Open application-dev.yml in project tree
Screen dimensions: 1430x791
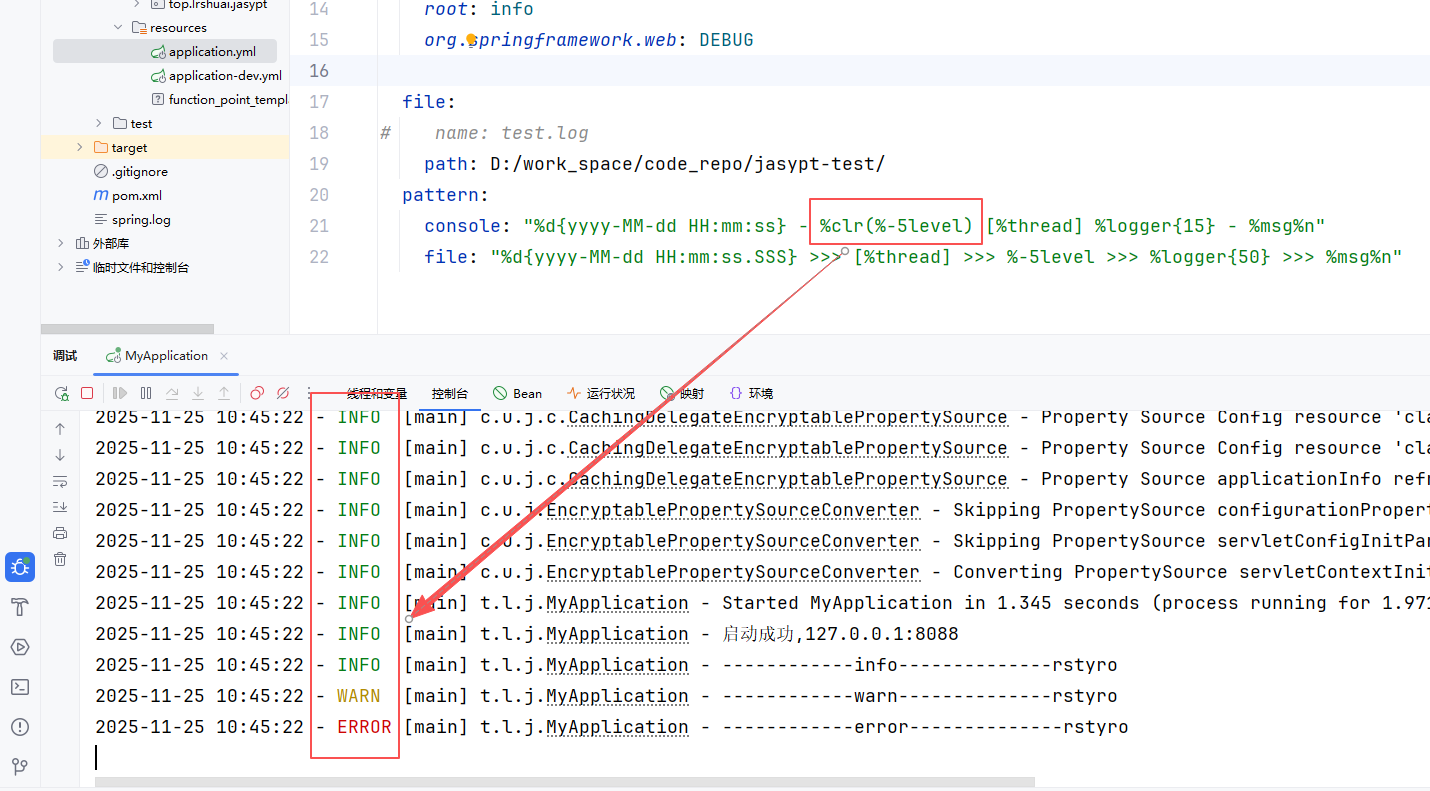pos(224,76)
